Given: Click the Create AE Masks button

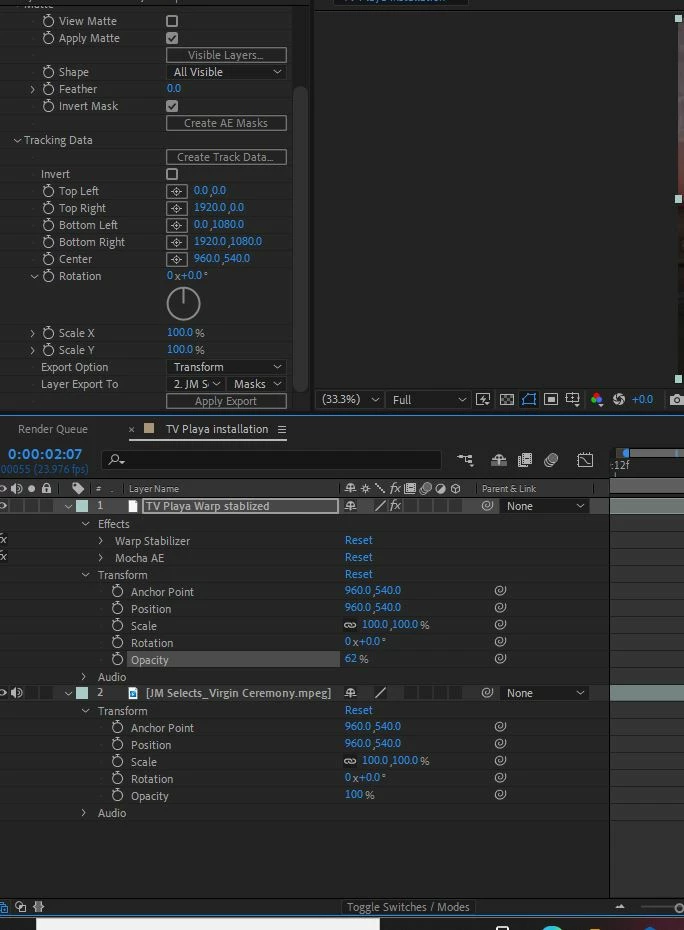Looking at the screenshot, I should click(x=227, y=123).
